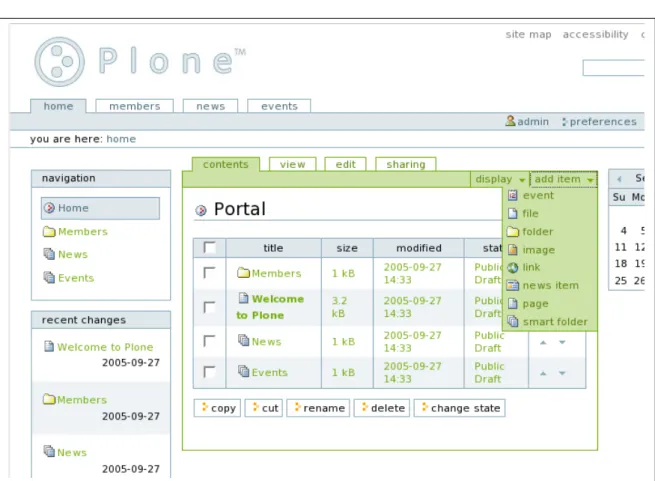Click the copy button
The height and width of the screenshot is (481, 655).
(x=217, y=408)
